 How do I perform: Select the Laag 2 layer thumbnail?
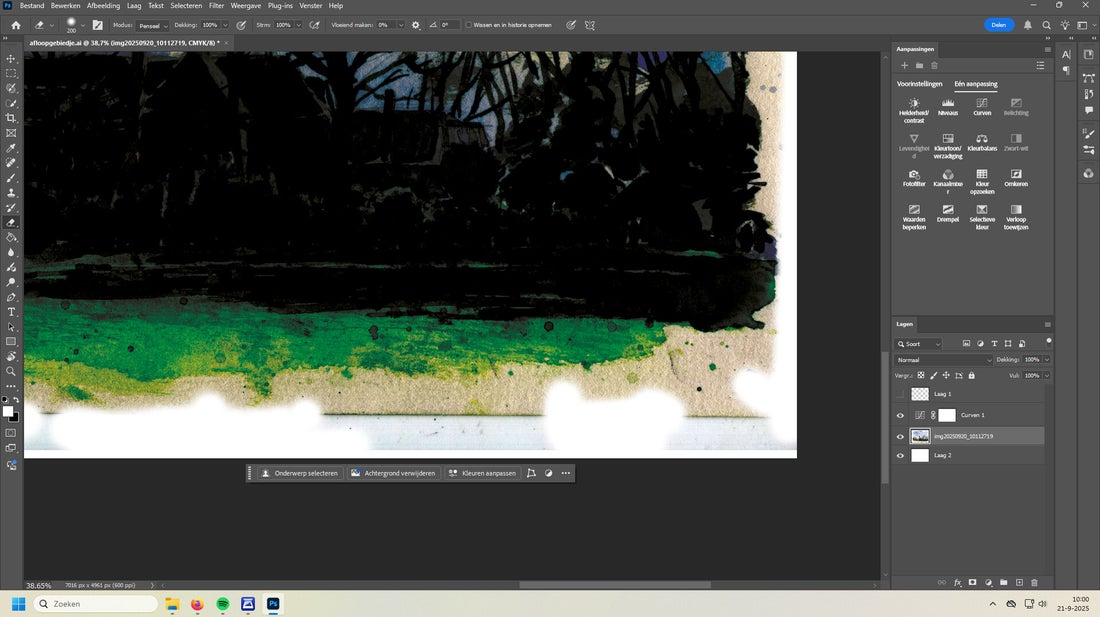920,456
